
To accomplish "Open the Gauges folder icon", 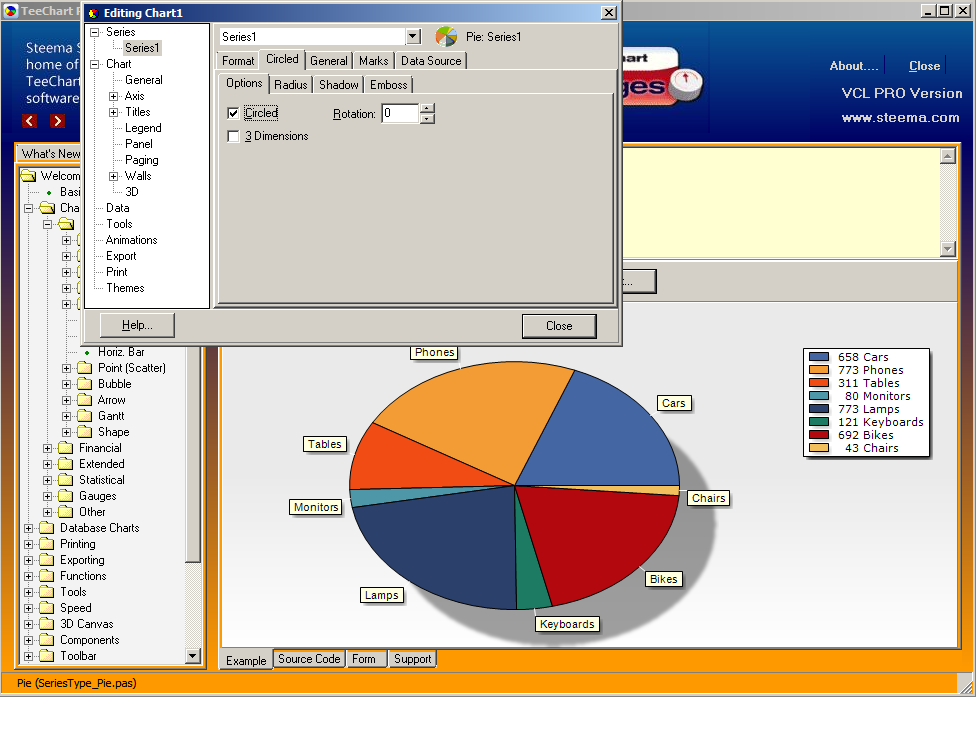I will pos(66,496).
